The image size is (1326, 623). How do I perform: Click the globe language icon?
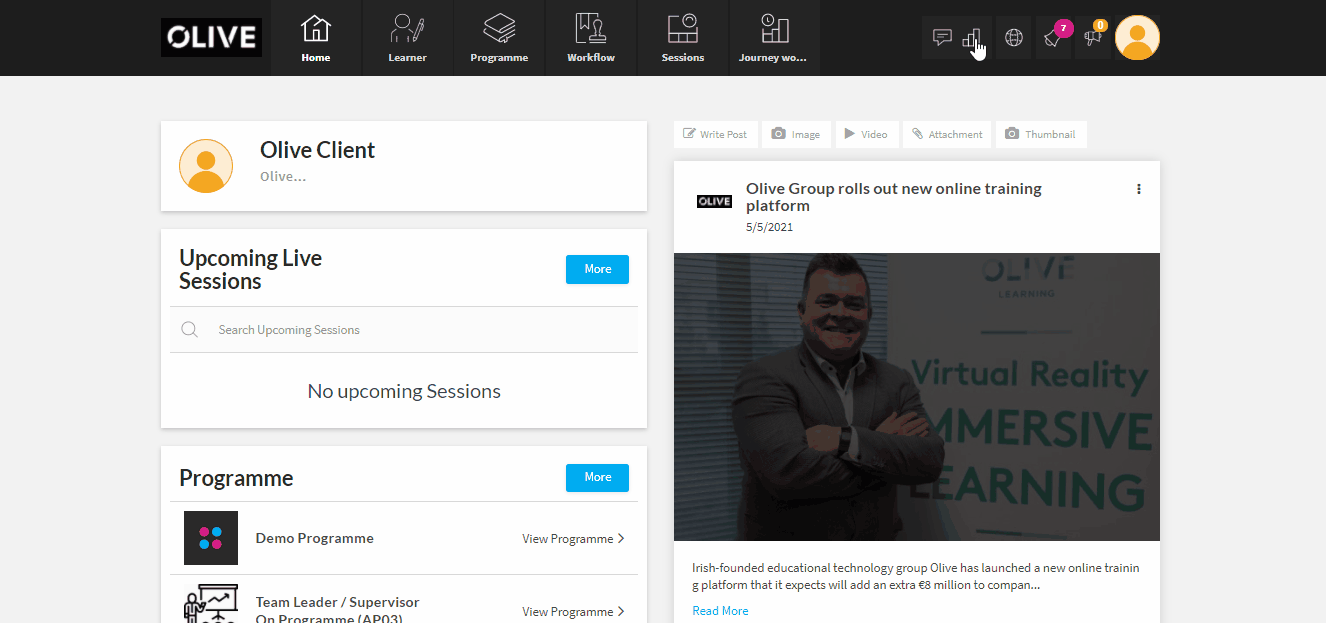tap(1013, 37)
